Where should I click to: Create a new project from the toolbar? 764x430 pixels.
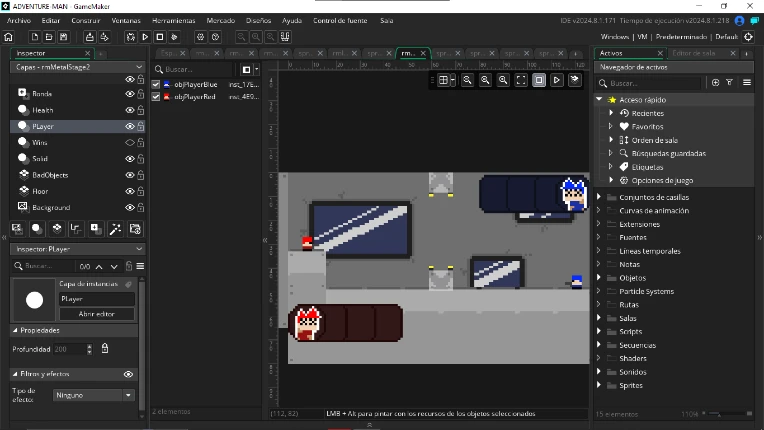coord(35,37)
